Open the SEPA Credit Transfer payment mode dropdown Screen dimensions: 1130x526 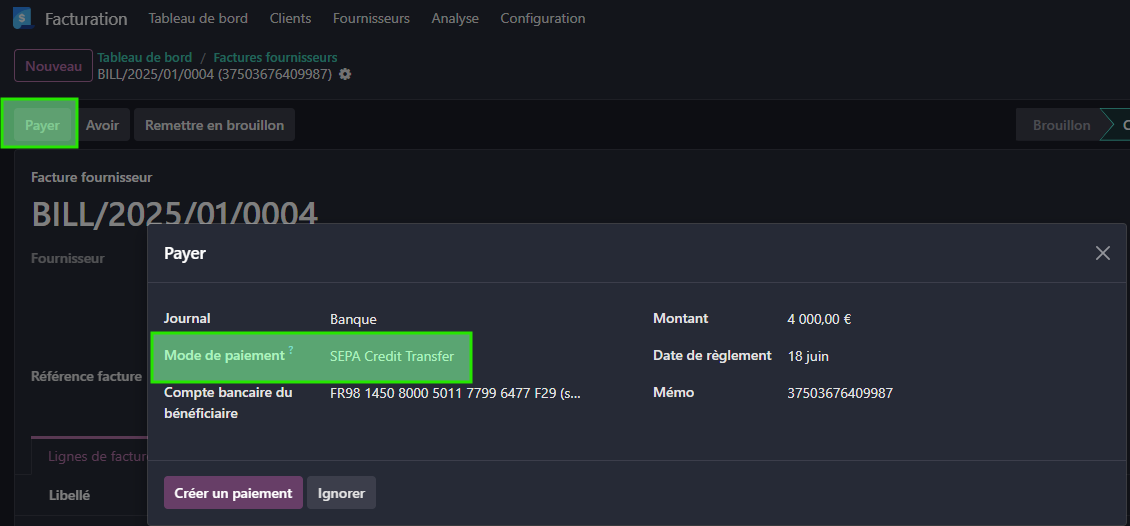[x=392, y=356]
